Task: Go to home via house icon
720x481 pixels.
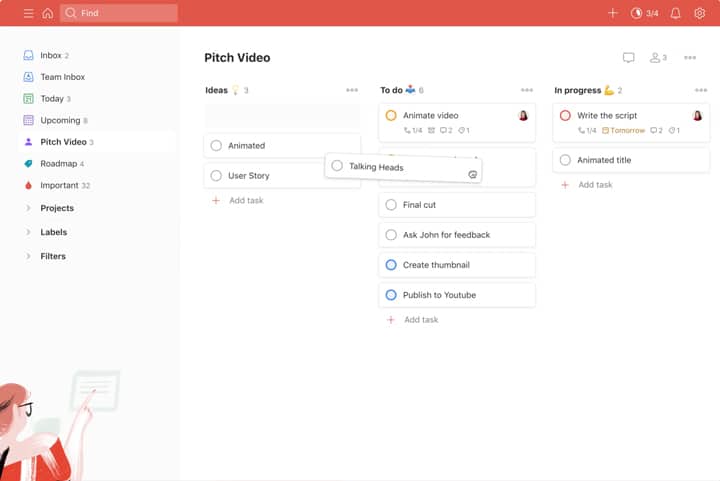Action: click(x=47, y=13)
